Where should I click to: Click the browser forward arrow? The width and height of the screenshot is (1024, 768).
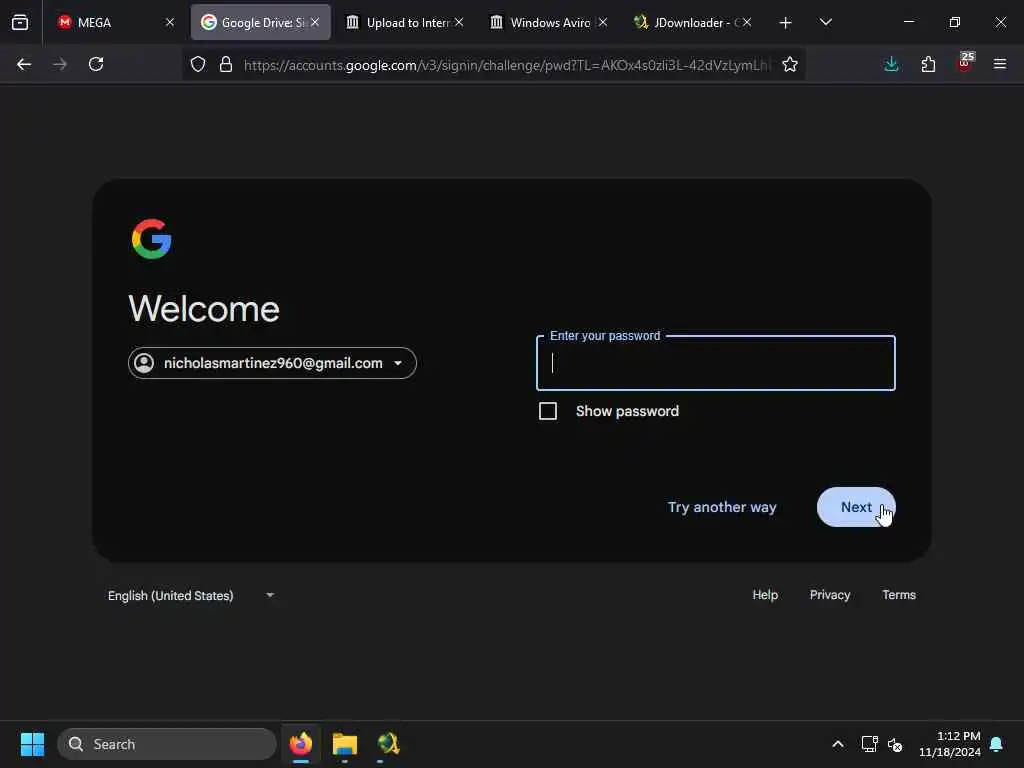(x=60, y=64)
